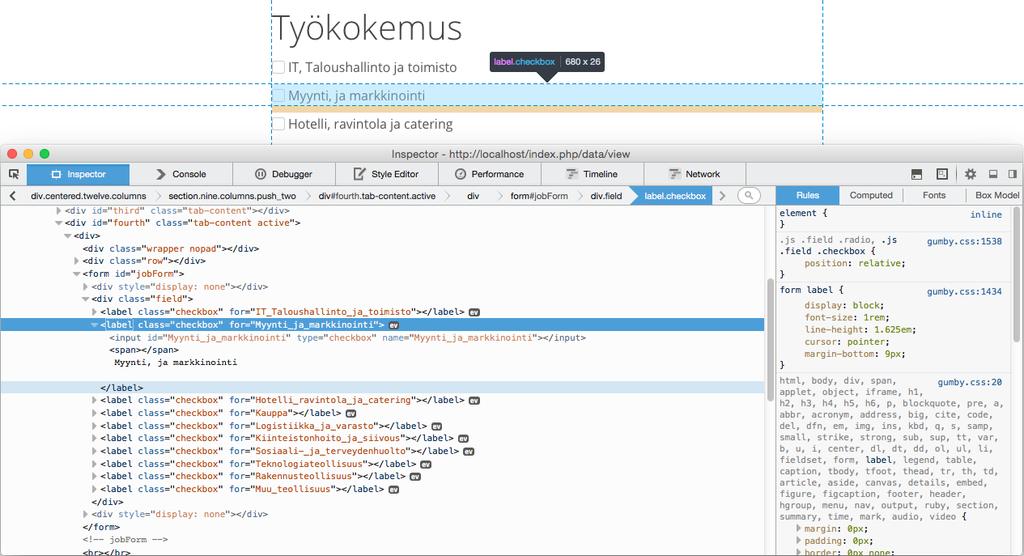This screenshot has width=1024, height=556.
Task: Check the Hotelli, ravintola ja catering checkbox
Action: click(x=279, y=123)
